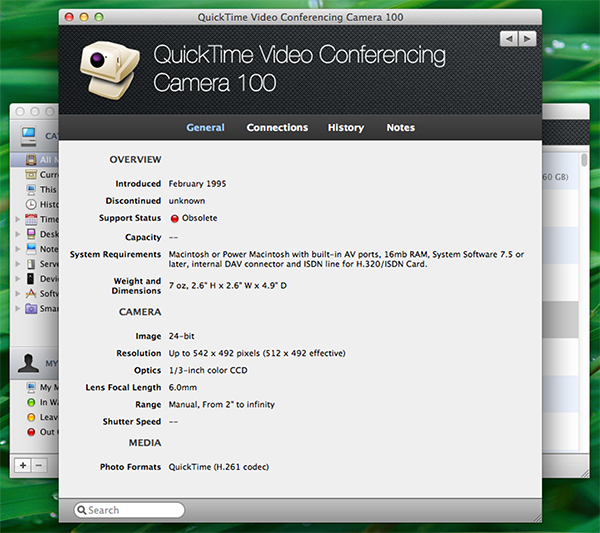The image size is (600, 533).
Task: Click the background window vertical scrollbar
Action: 584,160
